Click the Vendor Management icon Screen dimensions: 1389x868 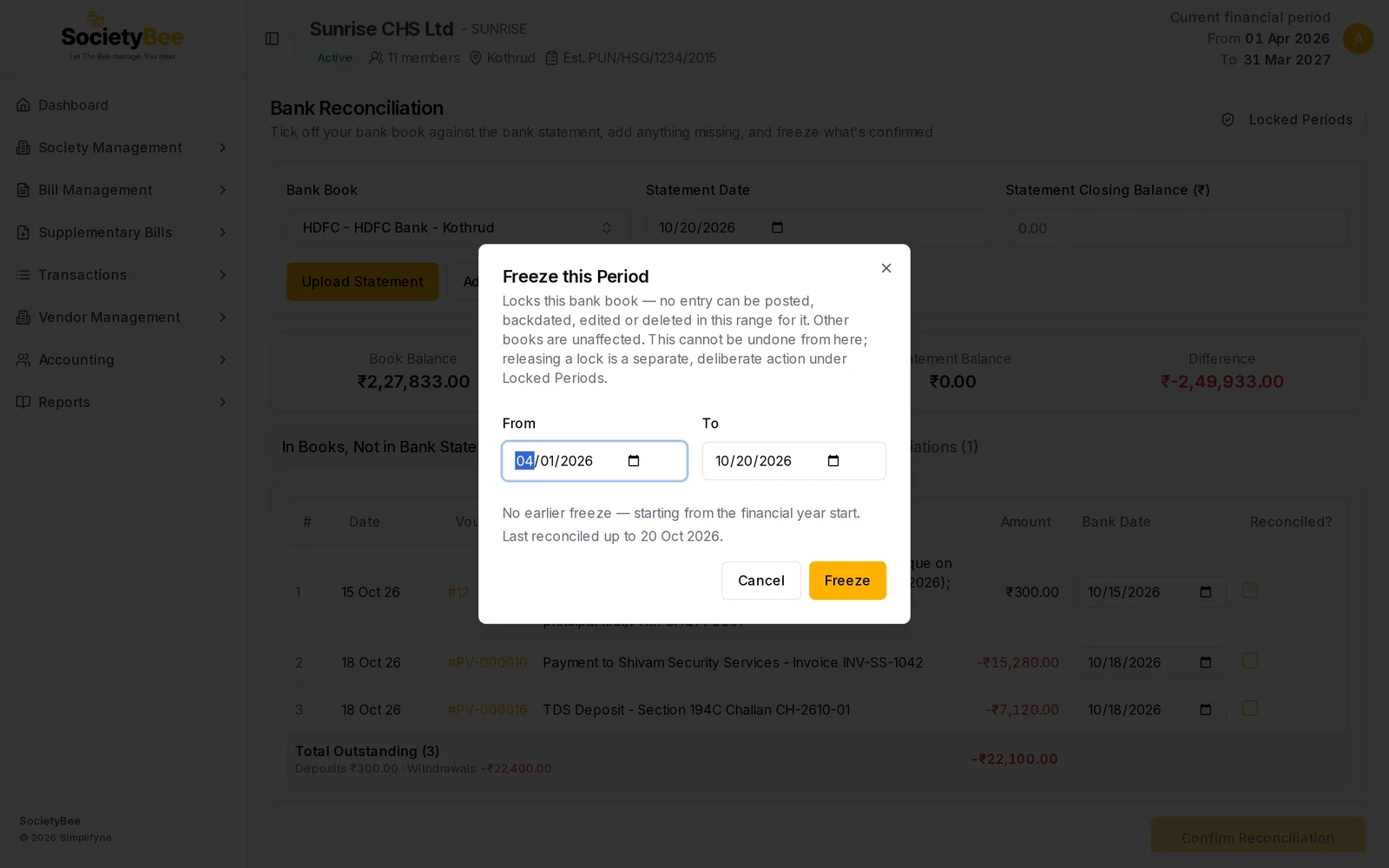pyautogui.click(x=23, y=318)
